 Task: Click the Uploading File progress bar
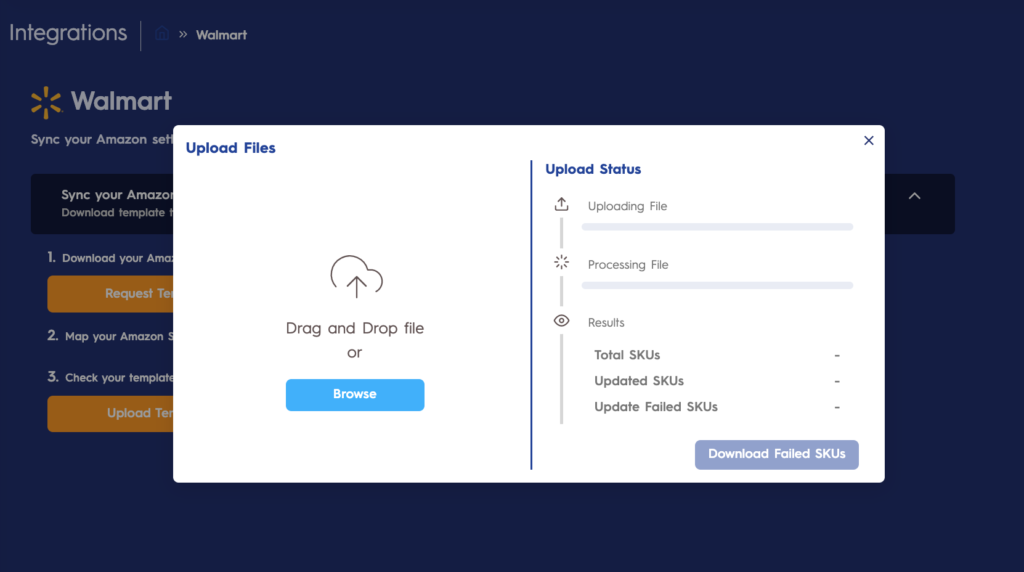[717, 227]
